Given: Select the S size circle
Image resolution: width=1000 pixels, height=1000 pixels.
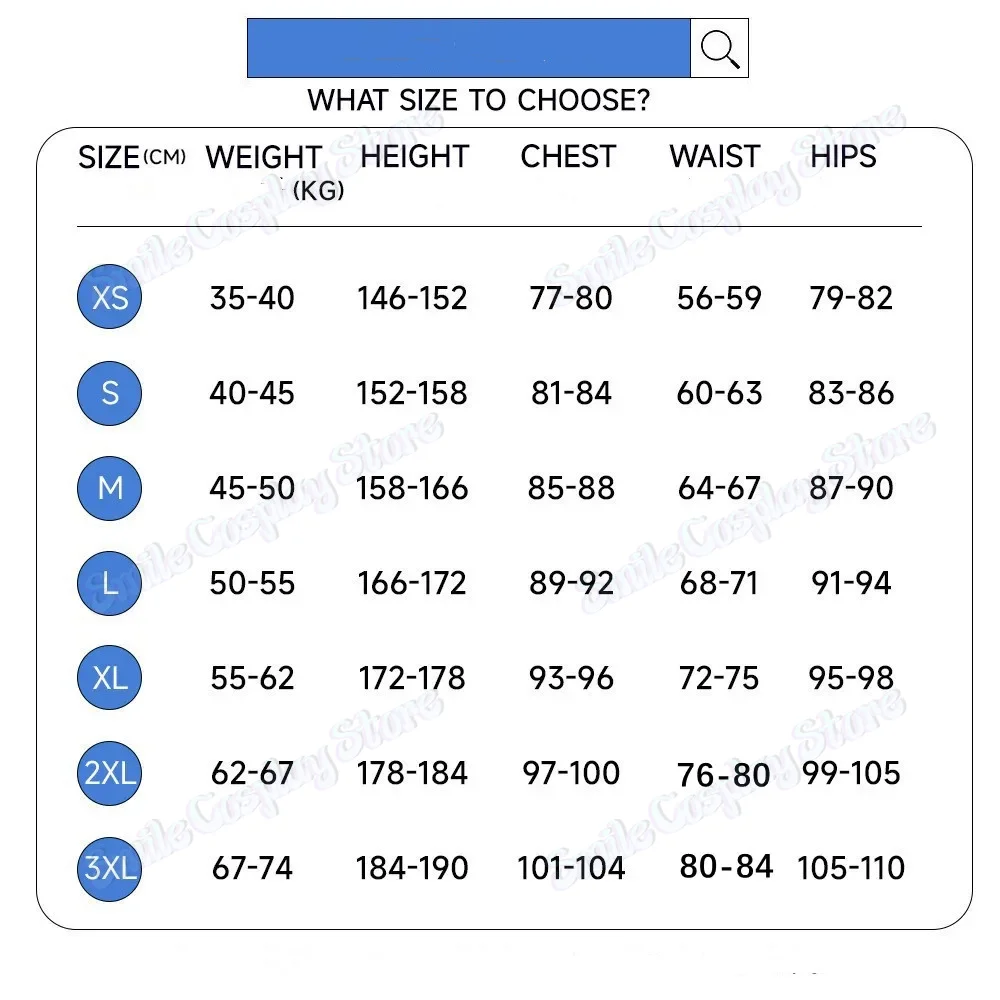Looking at the screenshot, I should (x=110, y=393).
